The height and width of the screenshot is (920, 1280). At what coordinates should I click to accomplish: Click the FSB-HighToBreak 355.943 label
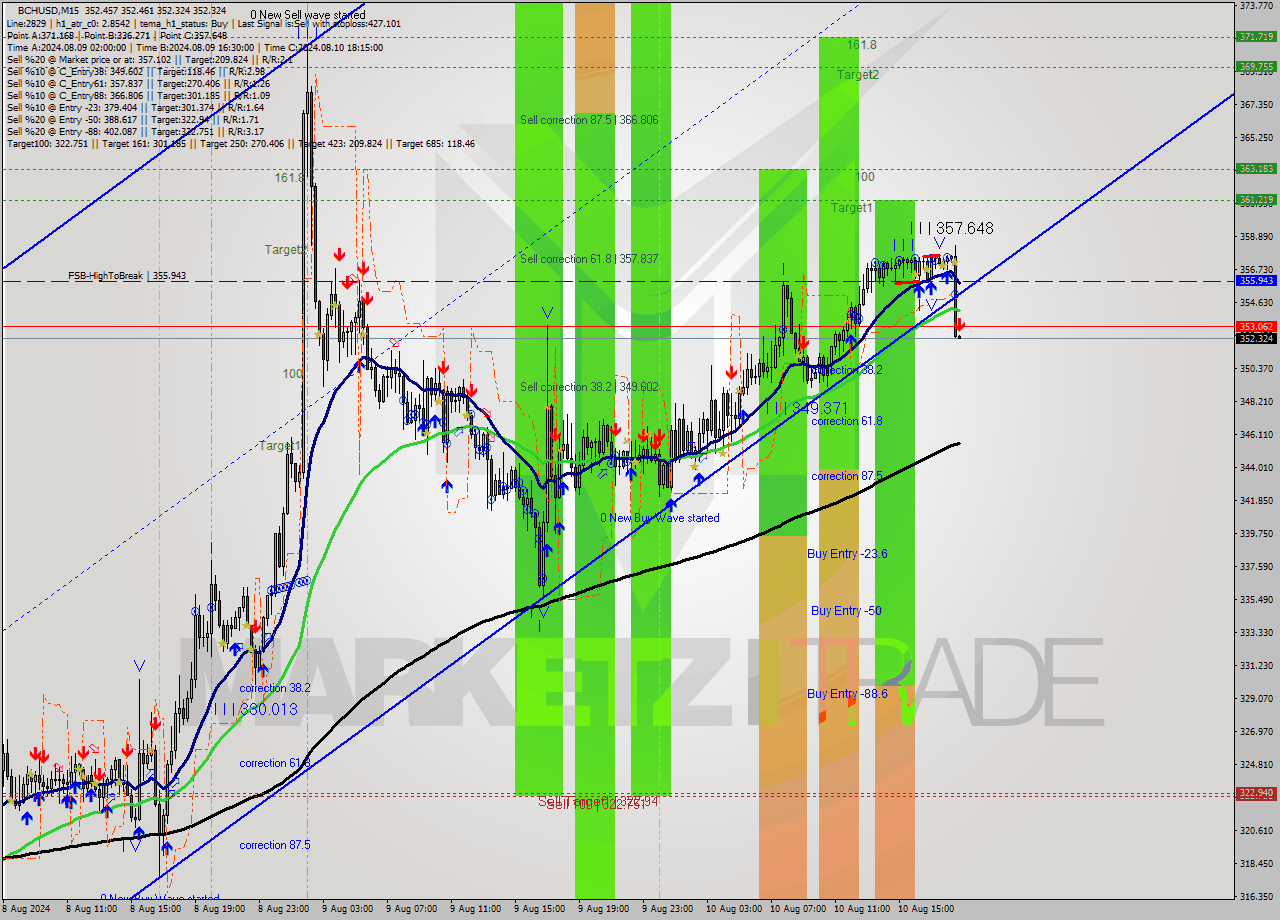[x=127, y=275]
